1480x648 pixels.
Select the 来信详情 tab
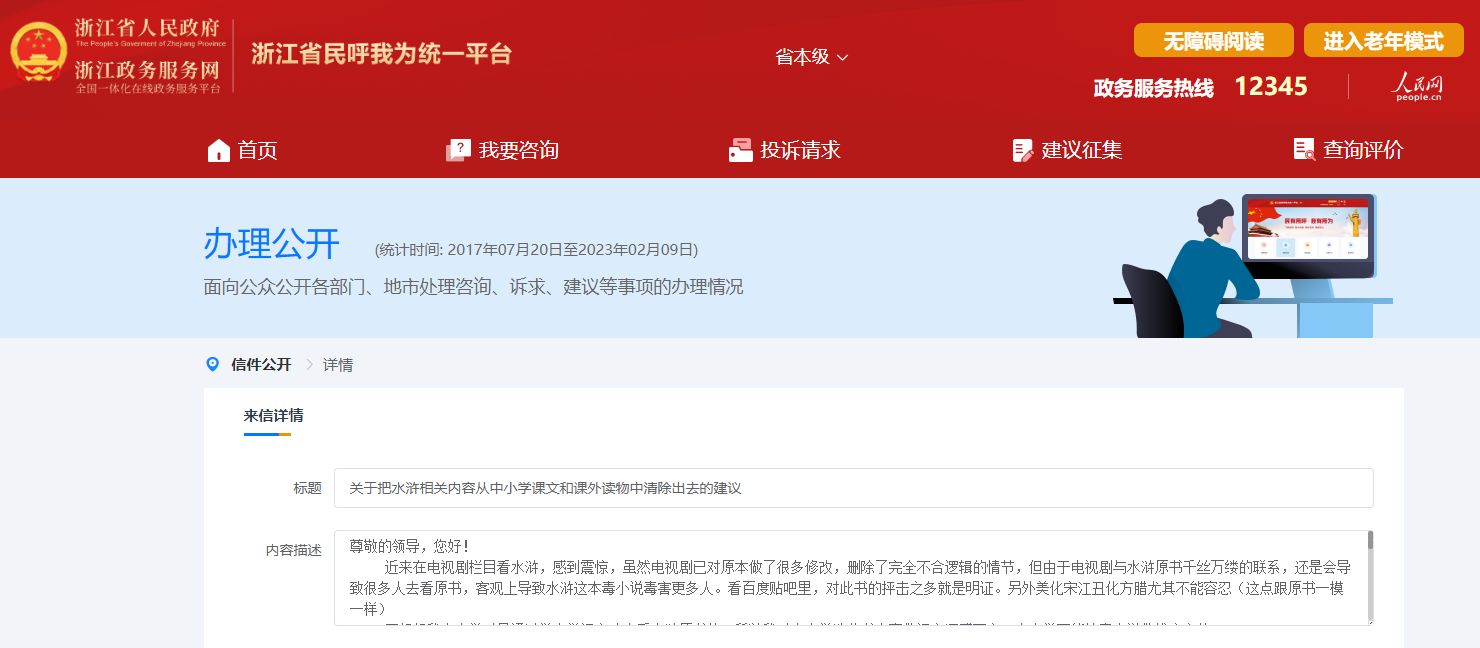[273, 415]
